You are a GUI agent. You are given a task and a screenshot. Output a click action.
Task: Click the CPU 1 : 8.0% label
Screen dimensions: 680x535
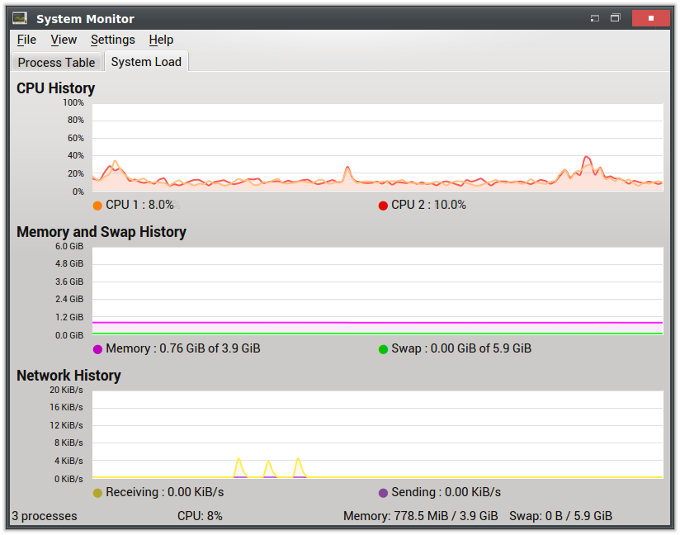click(x=140, y=205)
